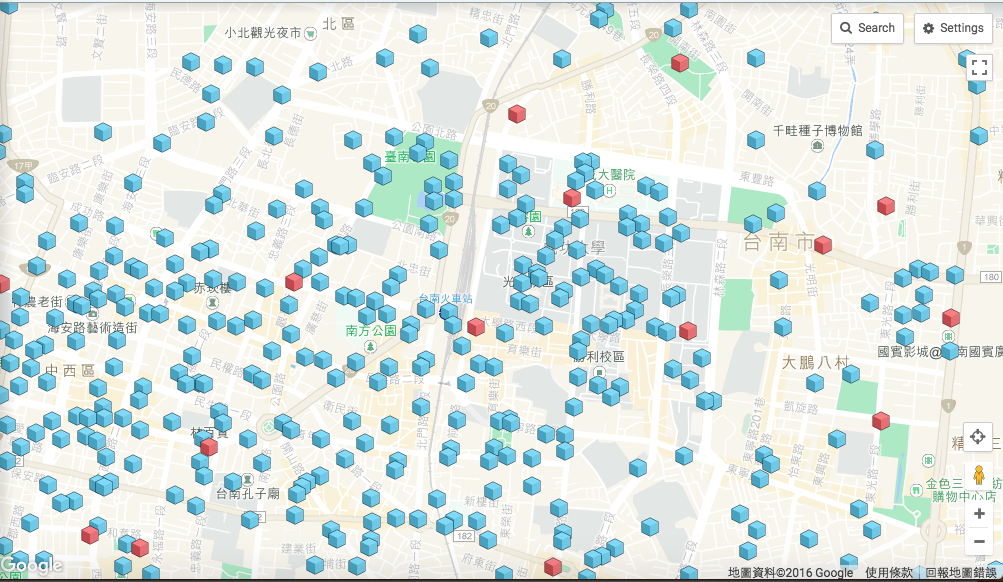
Task: Click the Street View pegman icon
Action: click(978, 476)
